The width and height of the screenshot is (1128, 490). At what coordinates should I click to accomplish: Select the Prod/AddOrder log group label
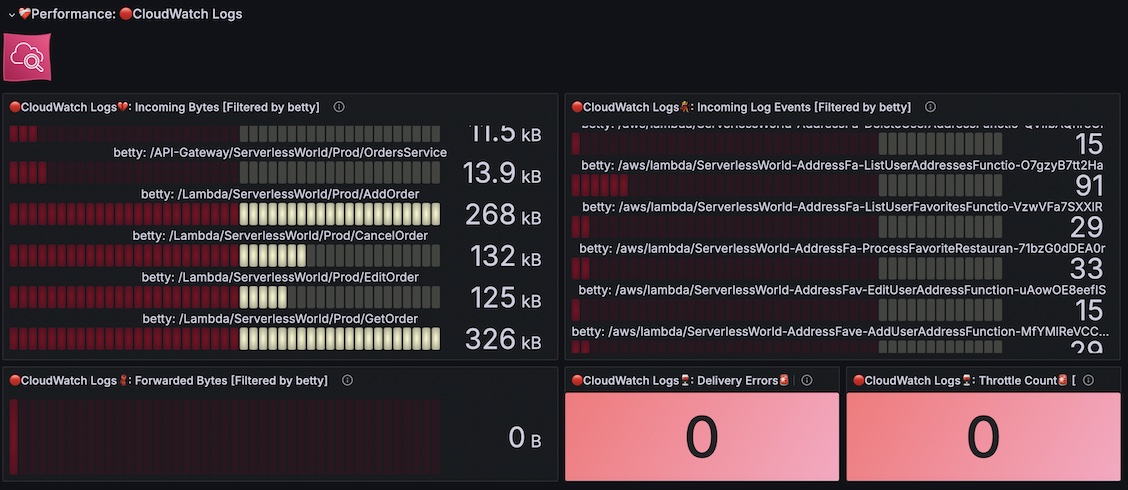pyautogui.click(x=281, y=194)
